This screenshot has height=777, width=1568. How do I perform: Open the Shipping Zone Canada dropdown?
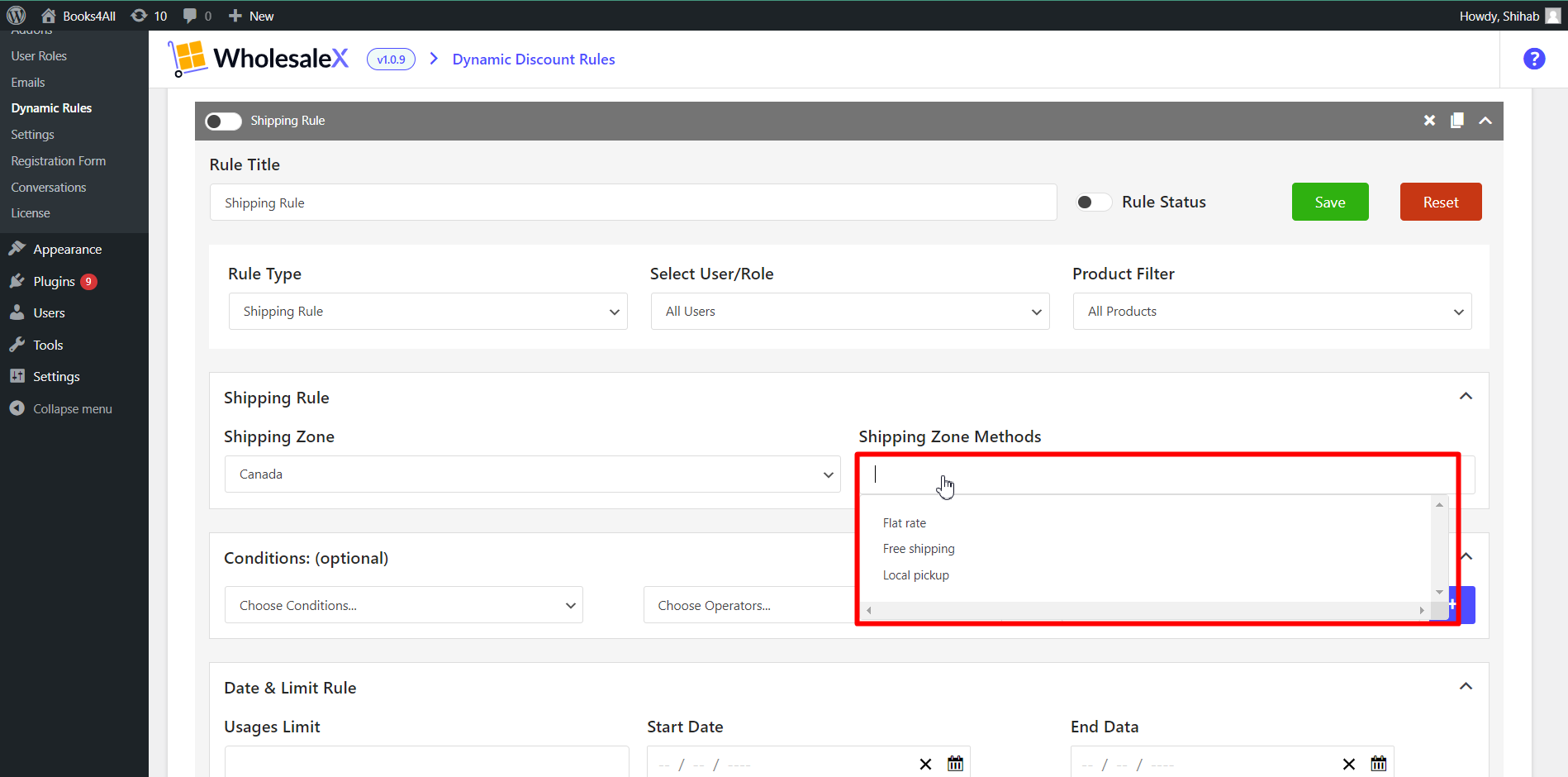(x=532, y=474)
